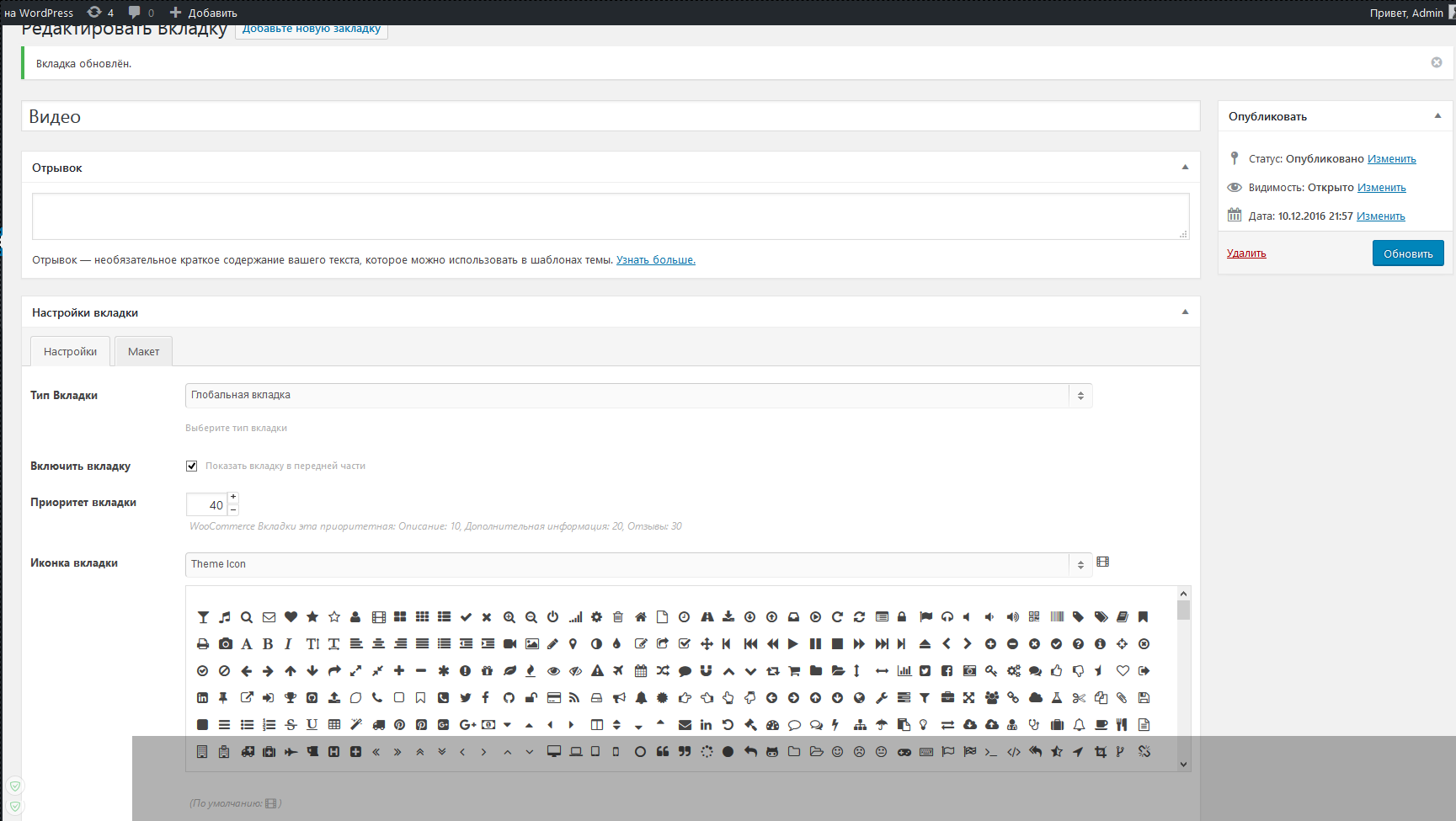Pick the trash can icon

pos(618,617)
